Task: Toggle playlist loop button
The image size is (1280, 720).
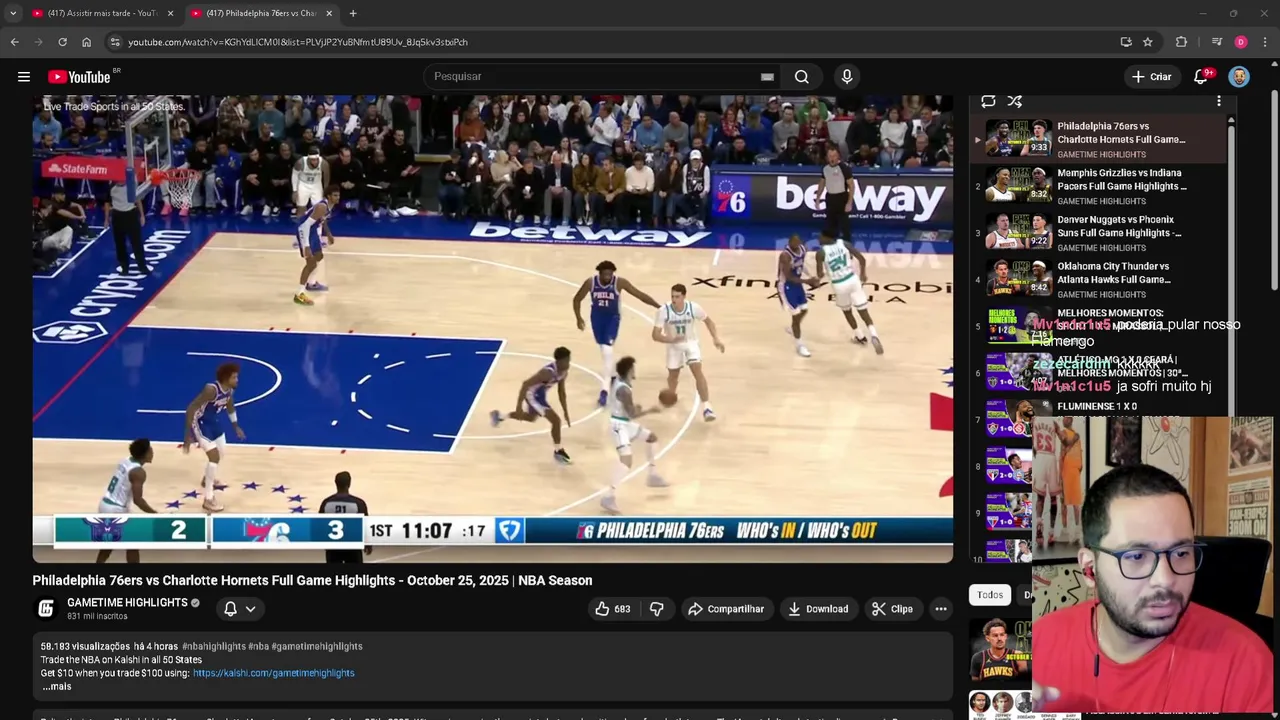Action: click(988, 101)
